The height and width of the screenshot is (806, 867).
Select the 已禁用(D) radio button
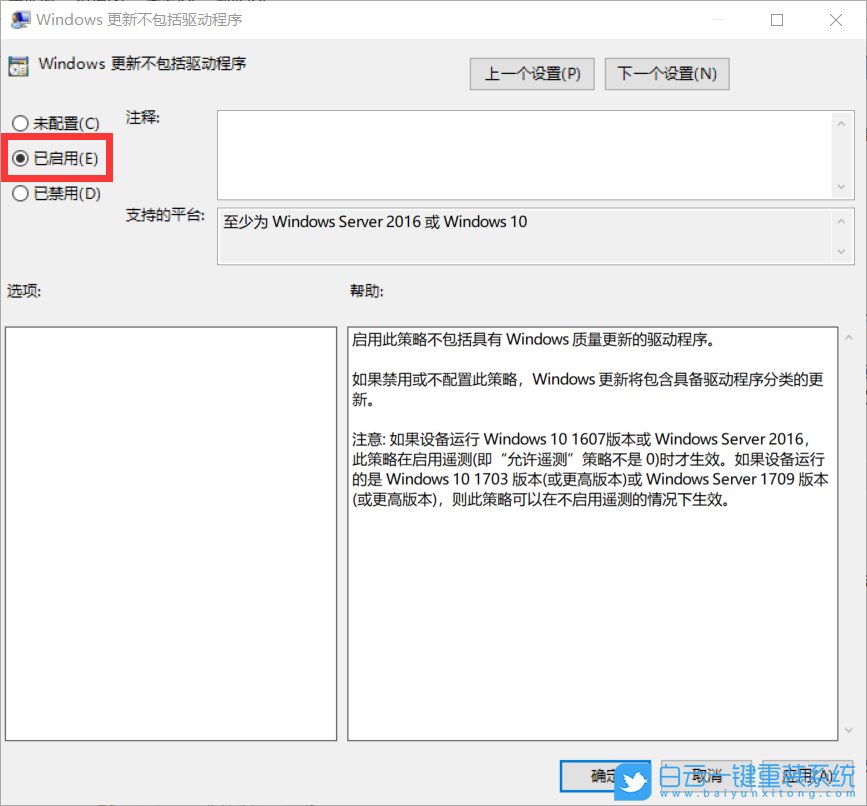(x=20, y=193)
